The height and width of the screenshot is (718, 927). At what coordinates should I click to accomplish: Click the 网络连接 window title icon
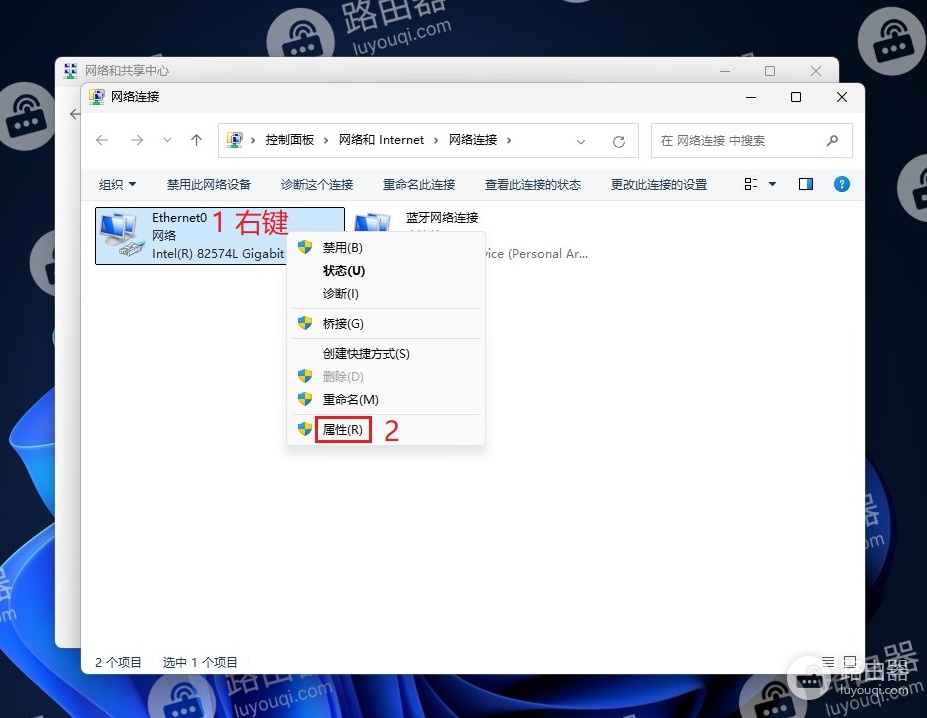click(96, 96)
